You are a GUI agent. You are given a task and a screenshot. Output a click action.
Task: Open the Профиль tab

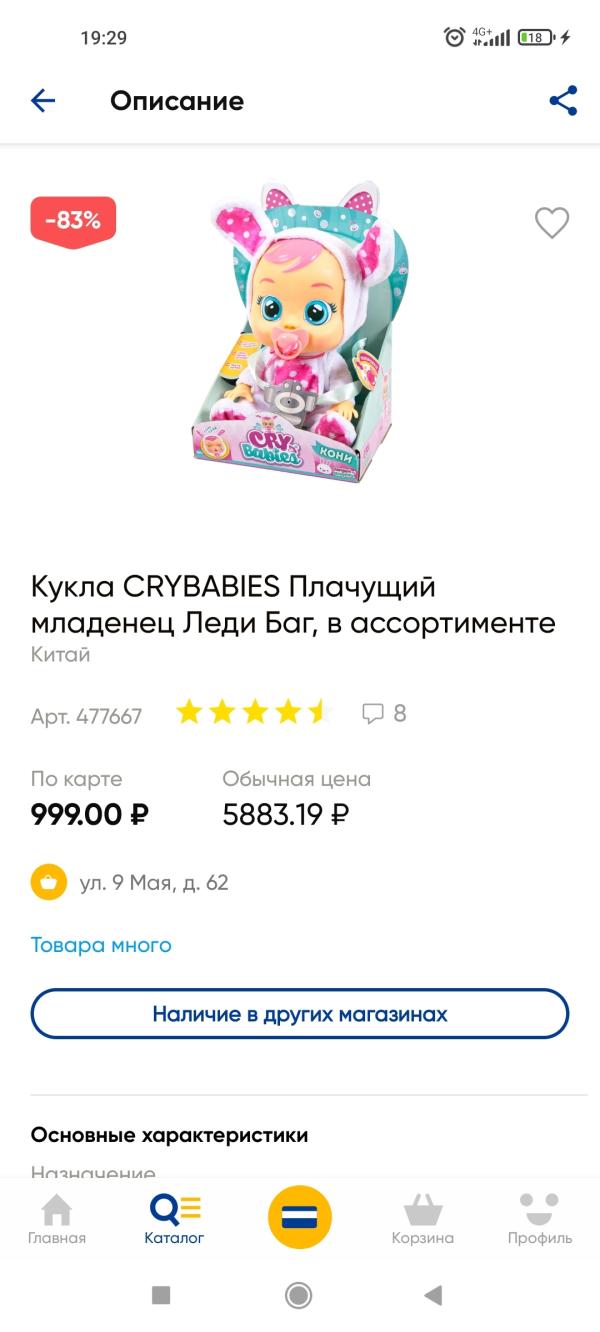pos(540,1220)
